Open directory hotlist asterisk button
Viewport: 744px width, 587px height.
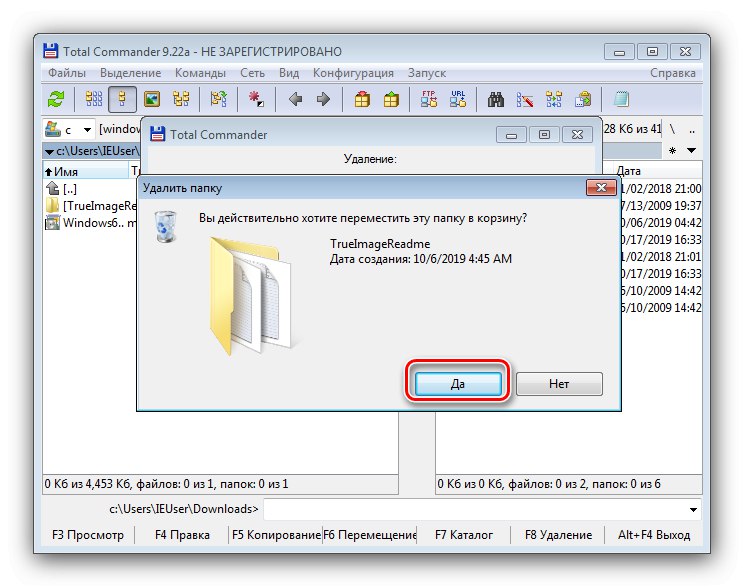click(x=672, y=151)
